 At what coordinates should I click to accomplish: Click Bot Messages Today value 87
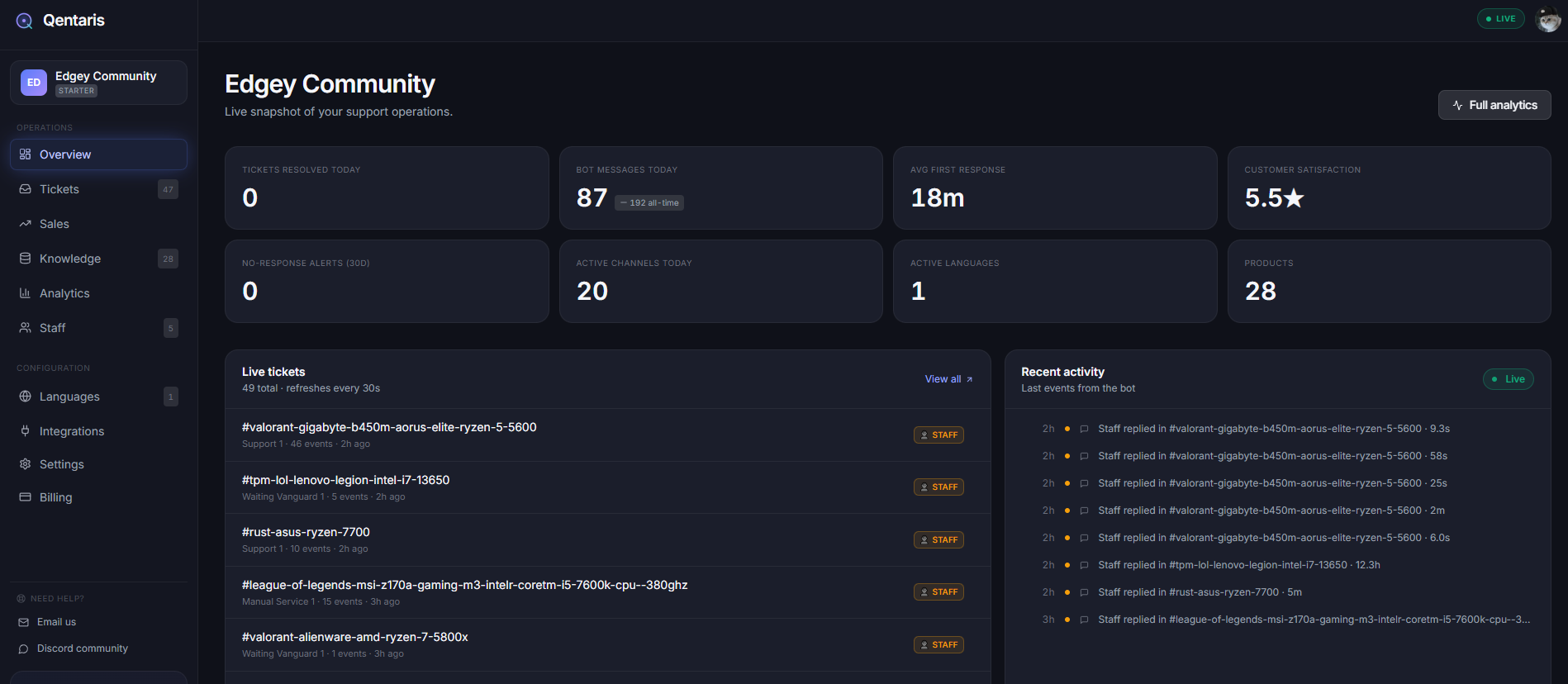click(592, 198)
